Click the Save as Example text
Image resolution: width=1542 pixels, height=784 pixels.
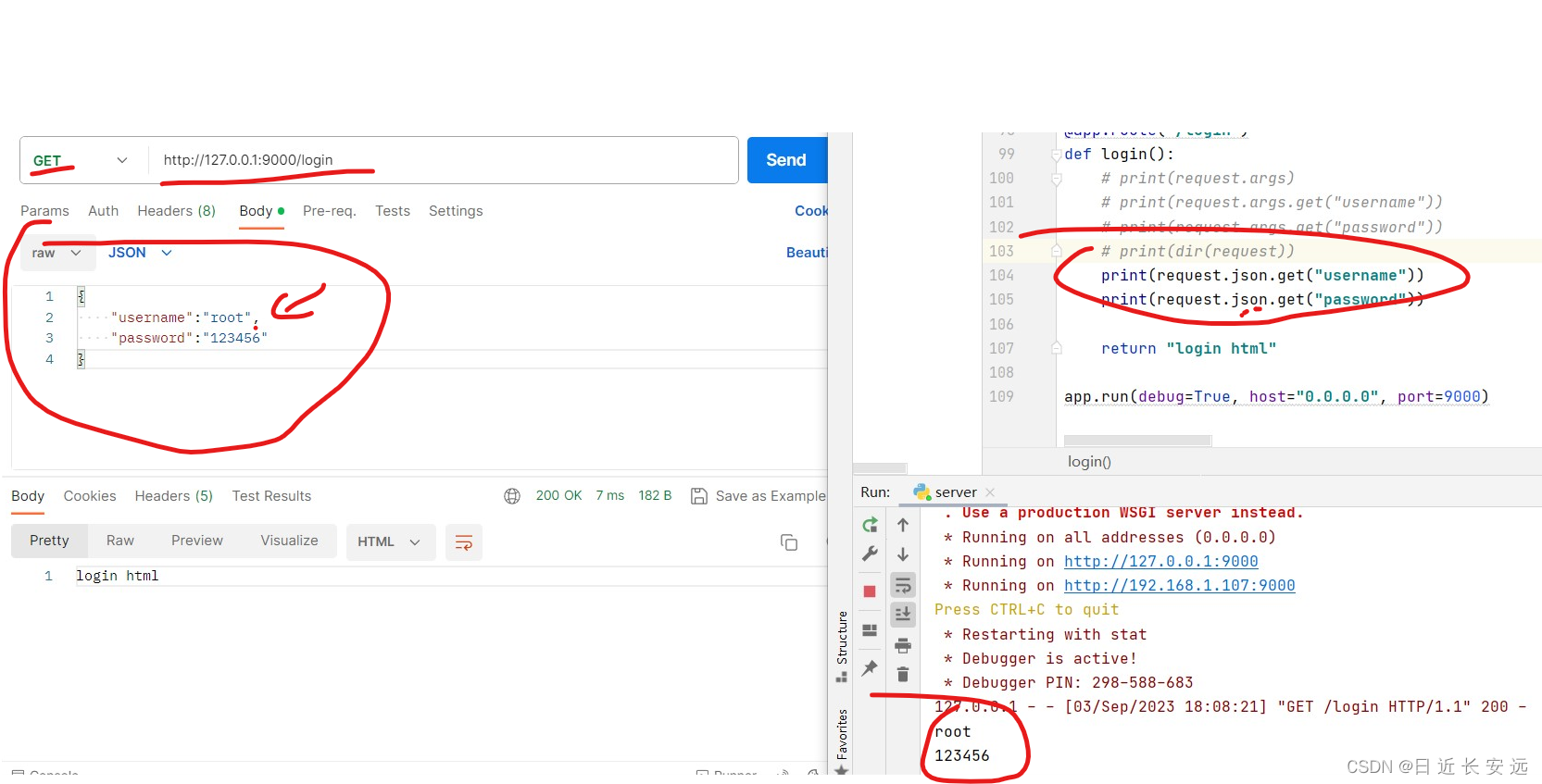tap(771, 496)
